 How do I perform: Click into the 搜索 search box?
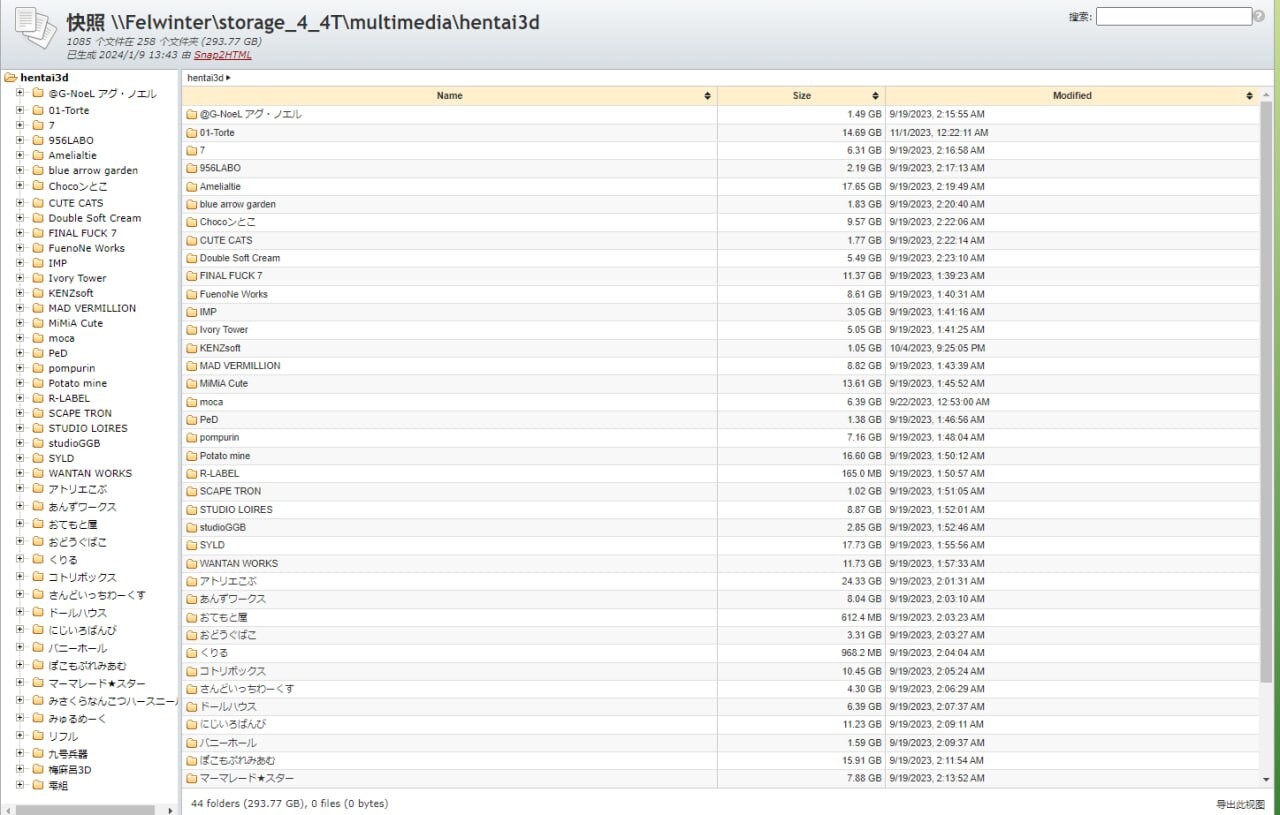1173,16
